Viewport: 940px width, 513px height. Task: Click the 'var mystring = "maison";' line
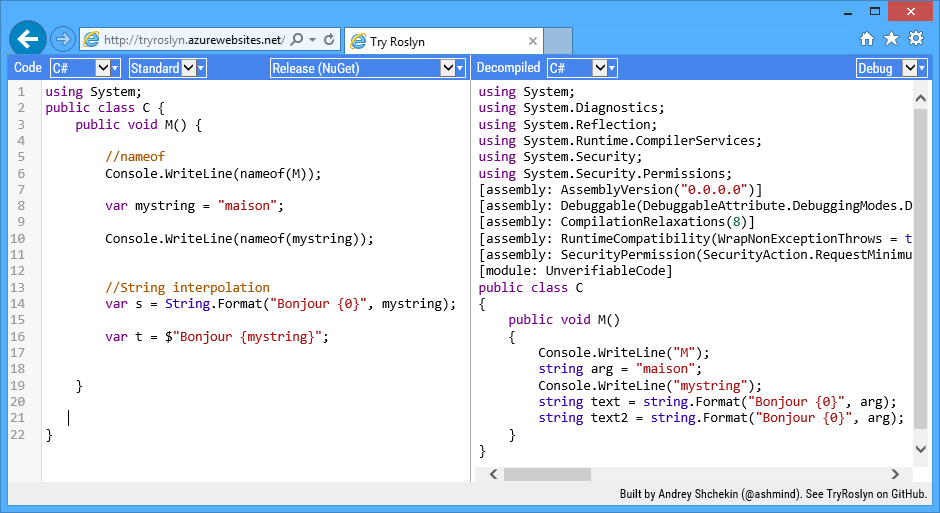coord(194,206)
